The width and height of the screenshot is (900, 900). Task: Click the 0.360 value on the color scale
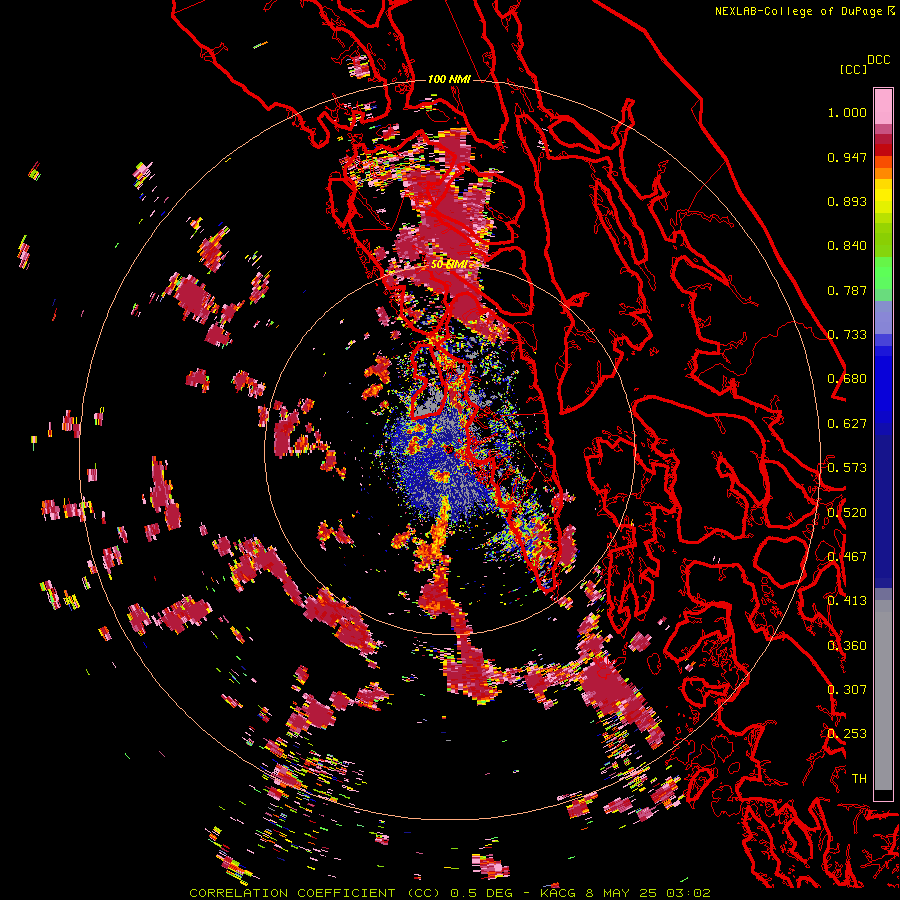coord(847,646)
